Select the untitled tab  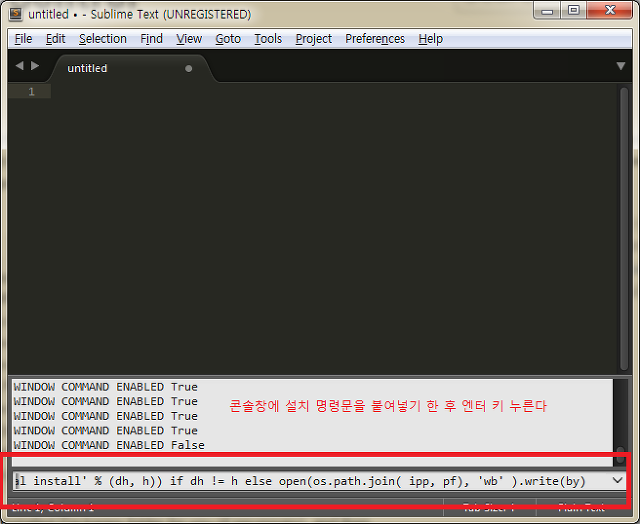(131, 68)
